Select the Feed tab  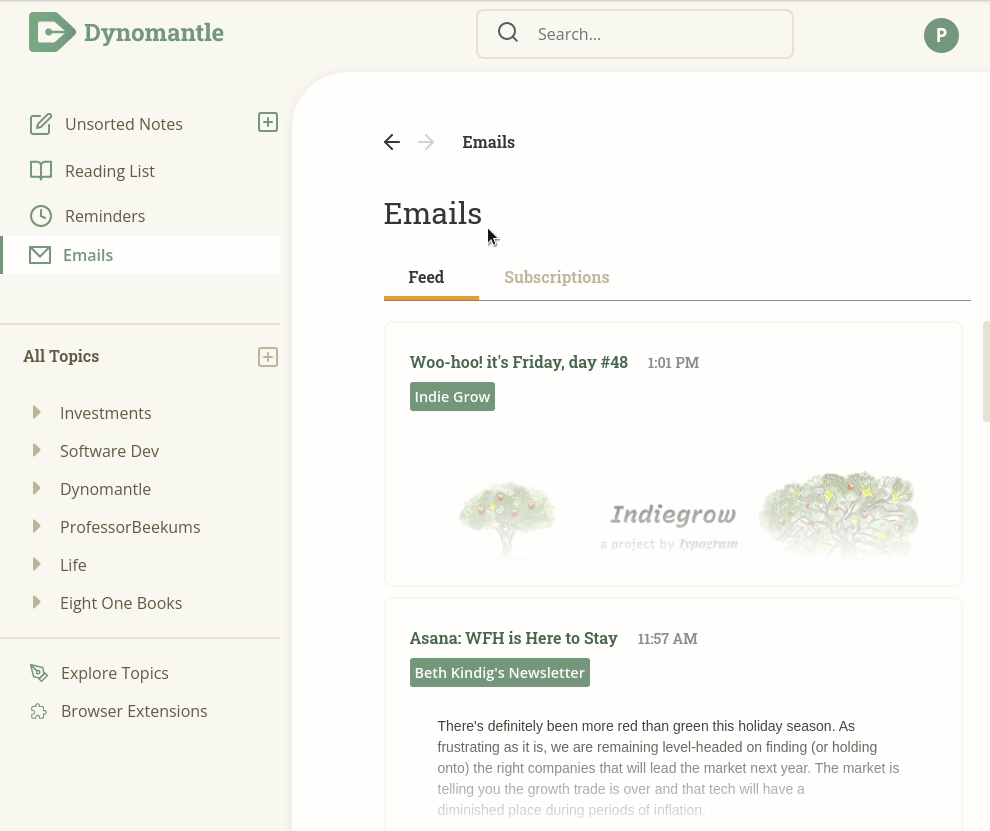426,277
